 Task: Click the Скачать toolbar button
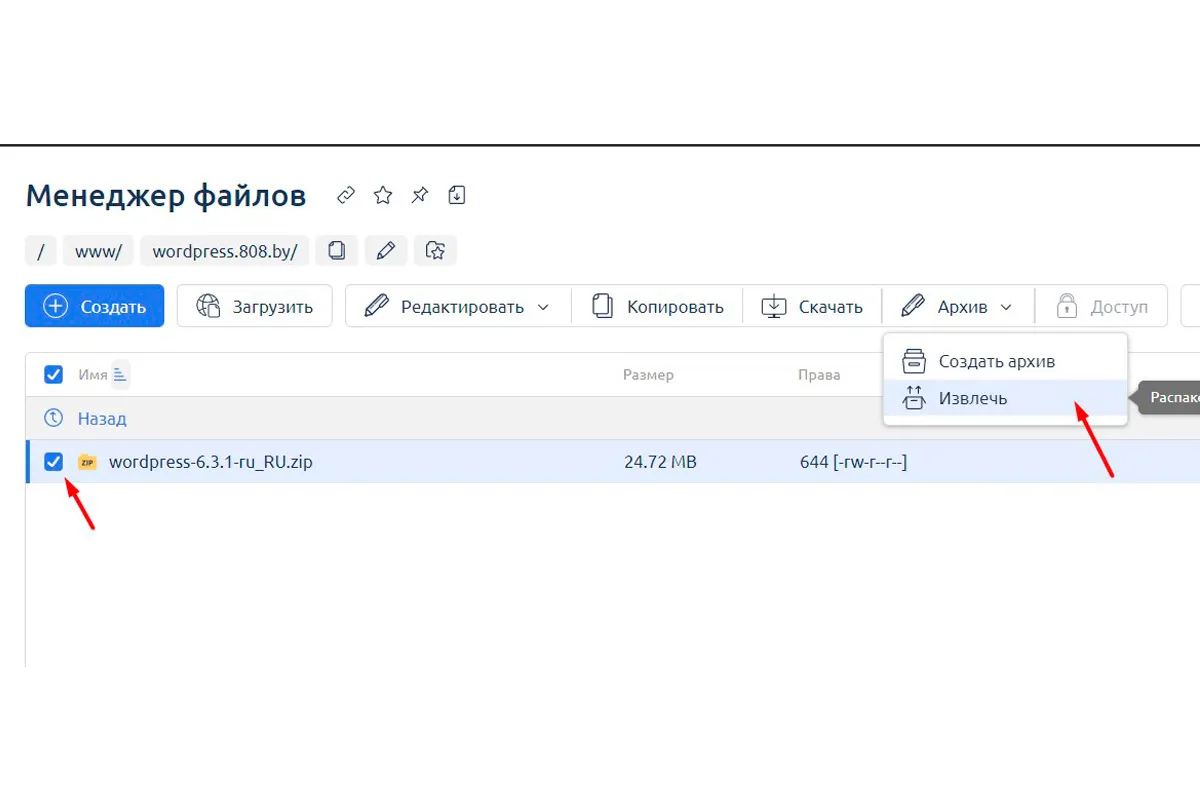812,307
